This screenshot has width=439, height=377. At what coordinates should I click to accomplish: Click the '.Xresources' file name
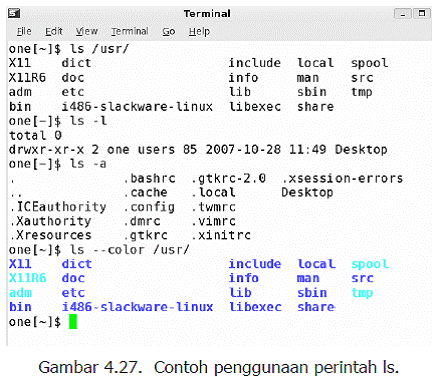(51, 235)
